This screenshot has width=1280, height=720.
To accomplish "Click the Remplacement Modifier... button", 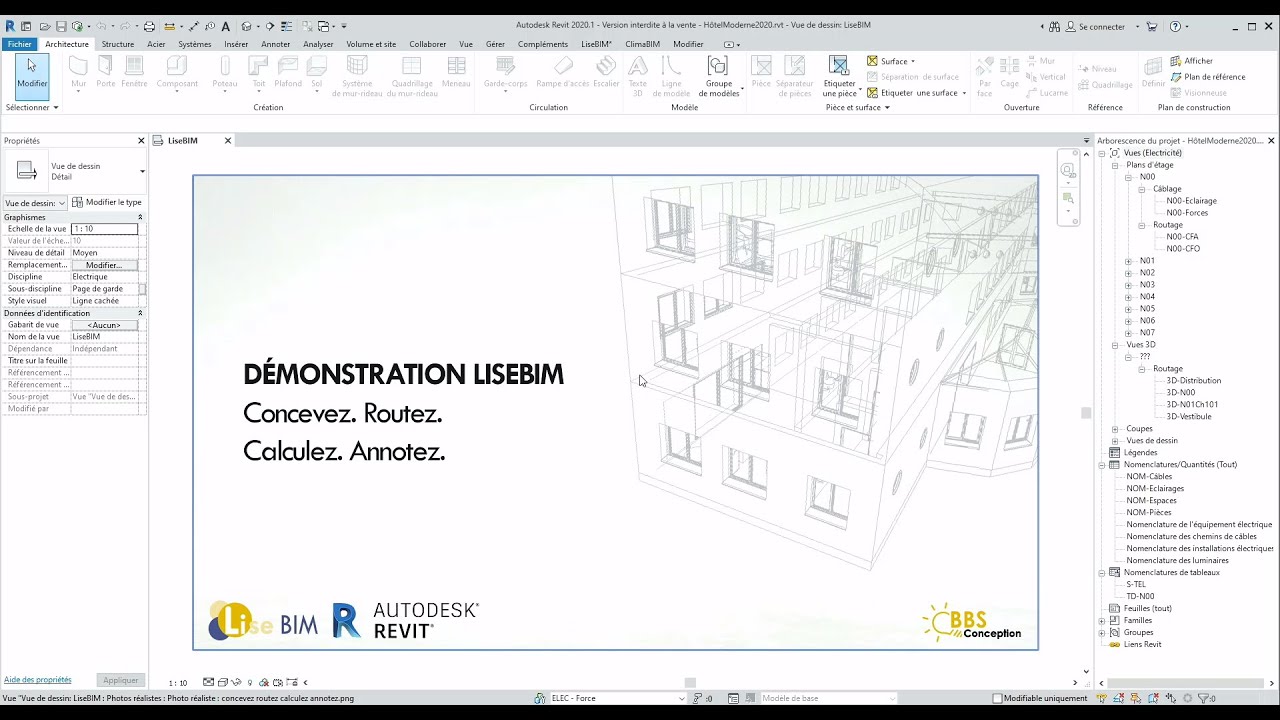I will (x=104, y=265).
